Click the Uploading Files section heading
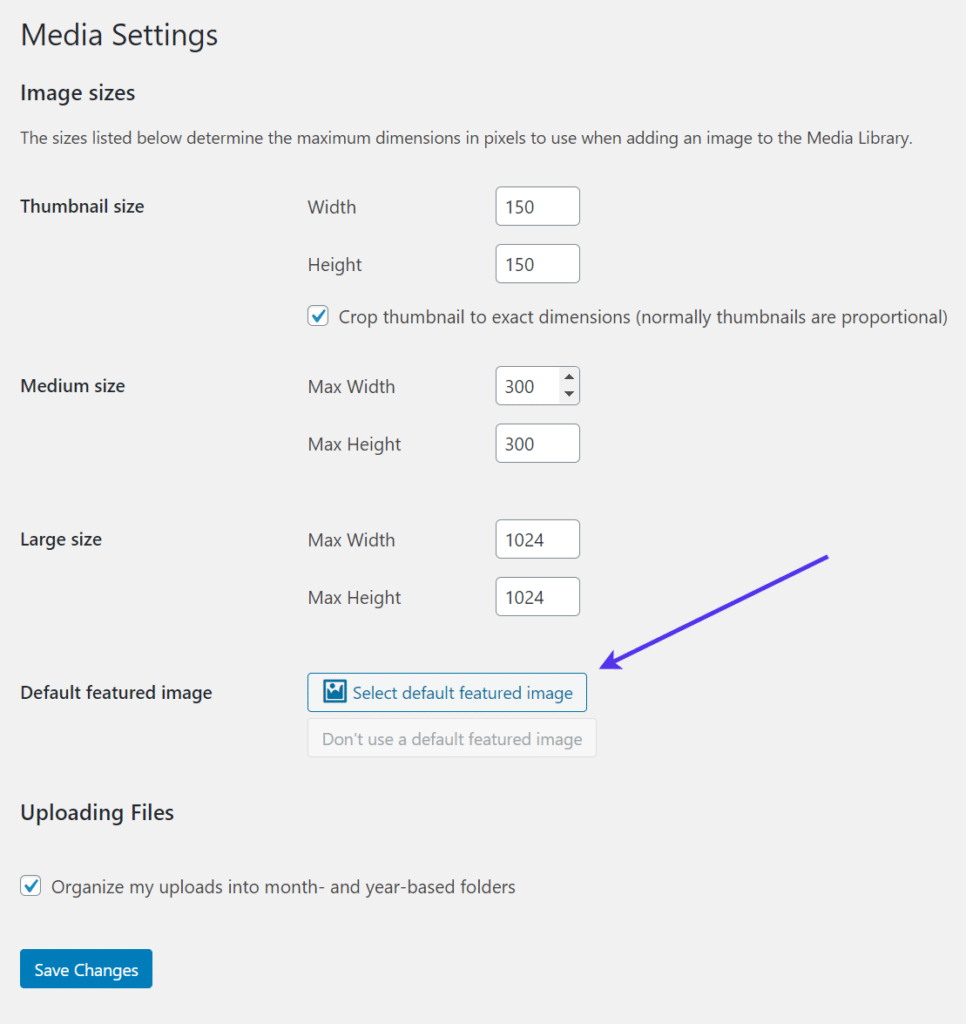The width and height of the screenshot is (966, 1024). (96, 812)
